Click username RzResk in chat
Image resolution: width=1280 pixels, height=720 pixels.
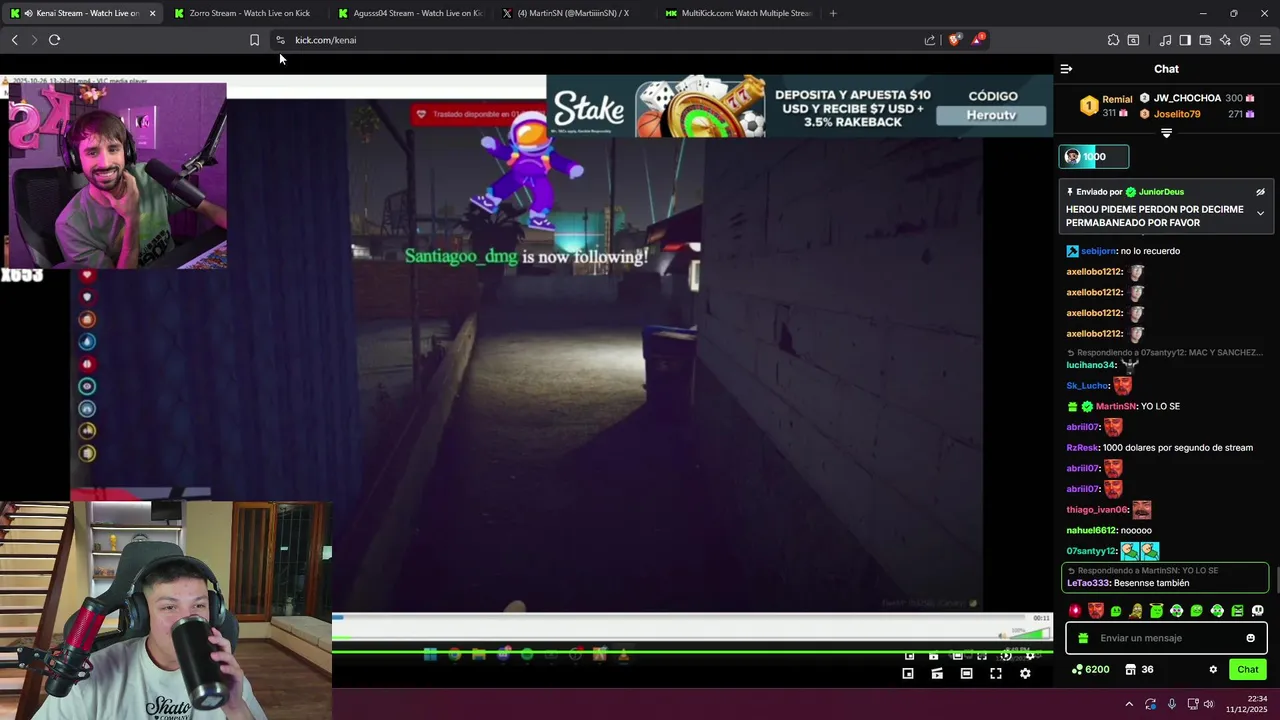tap(1082, 448)
